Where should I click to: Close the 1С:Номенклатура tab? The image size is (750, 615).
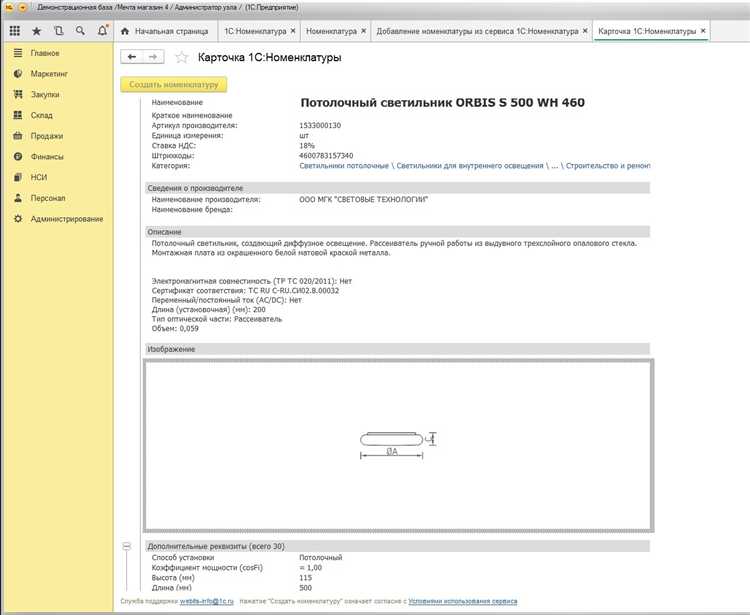(293, 31)
